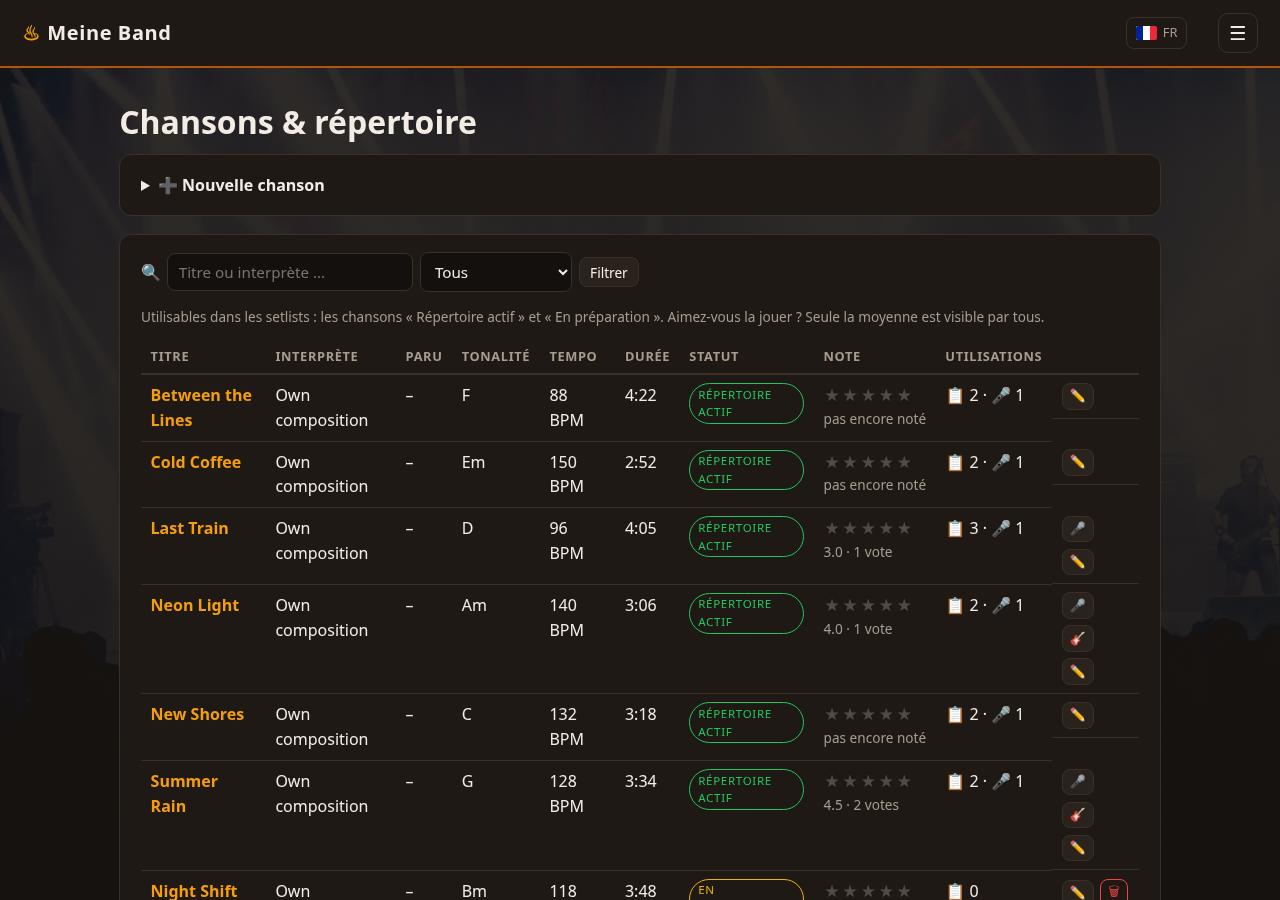Focus the Titre ou interprète search field
The width and height of the screenshot is (1280, 900).
(x=290, y=272)
